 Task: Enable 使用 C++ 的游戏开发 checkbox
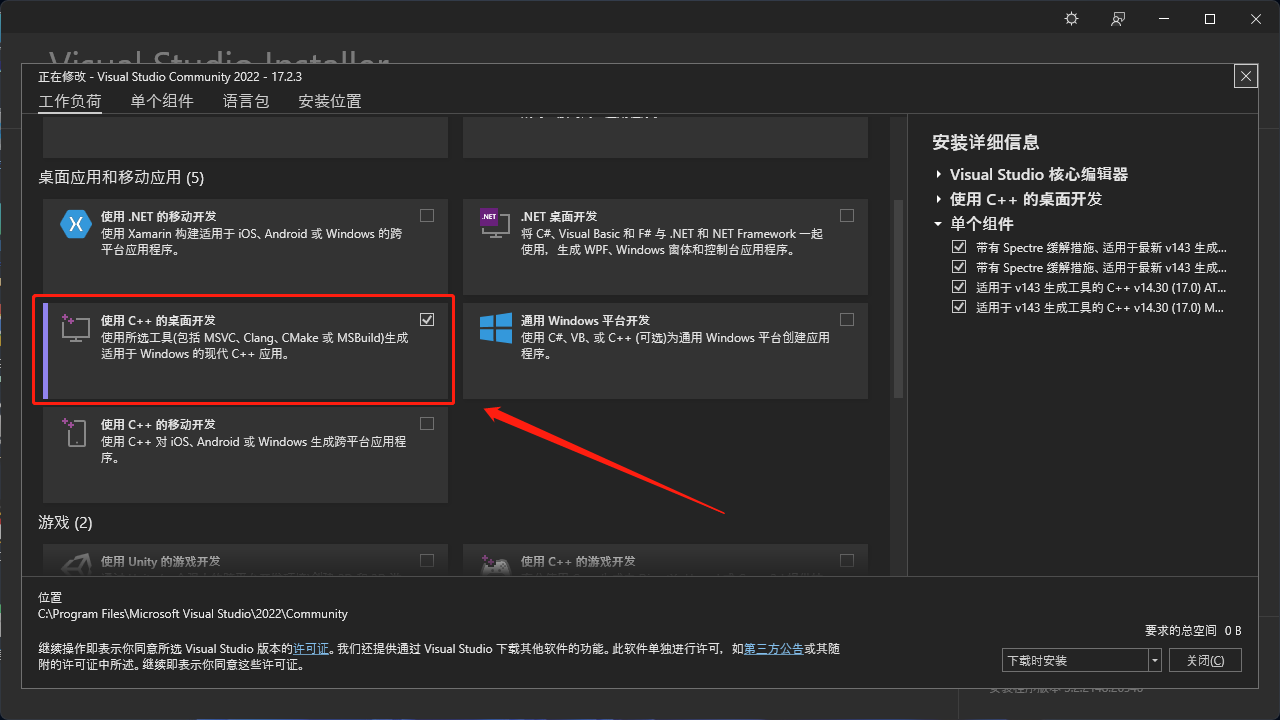[847, 560]
